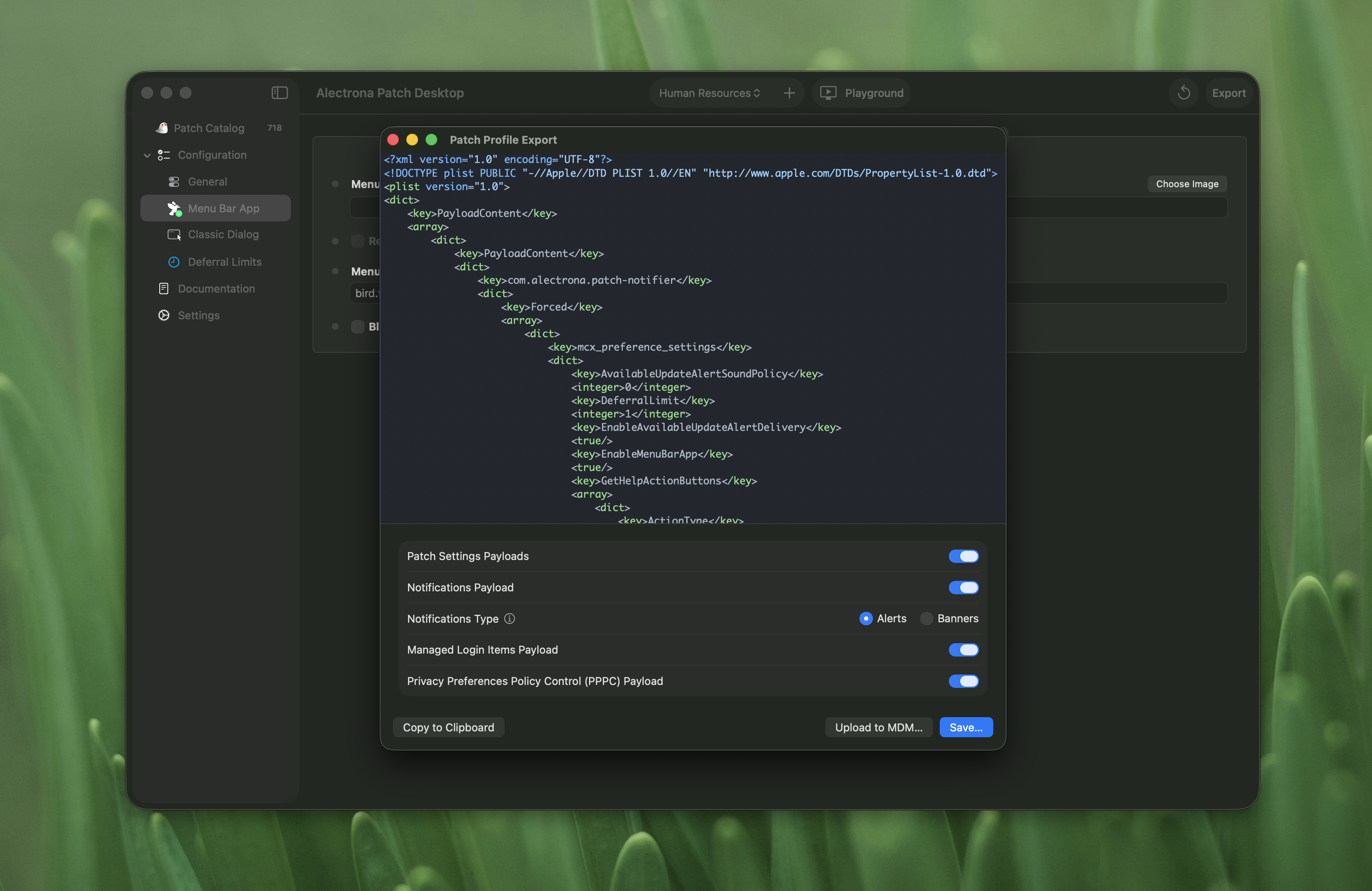Toggle the sidebar panel icon

coord(280,93)
